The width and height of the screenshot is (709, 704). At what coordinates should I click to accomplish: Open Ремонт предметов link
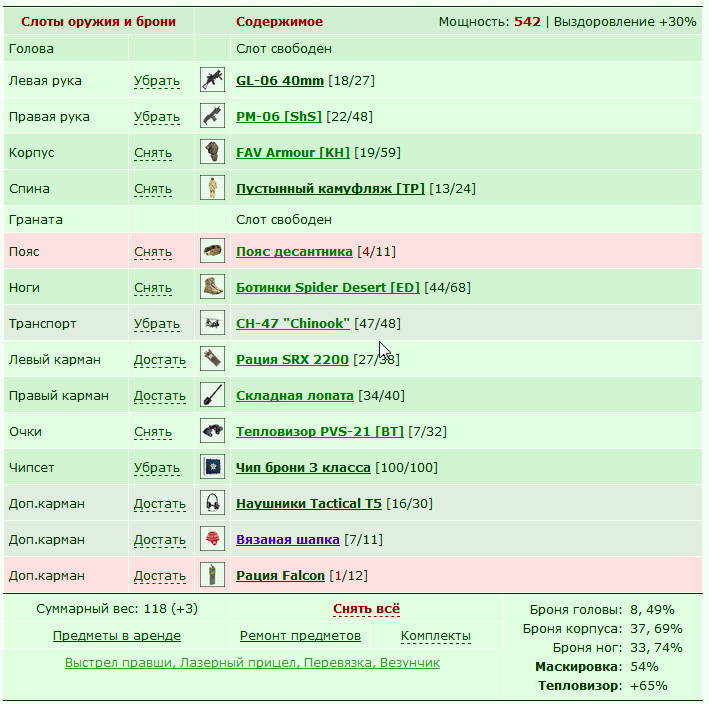(300, 636)
